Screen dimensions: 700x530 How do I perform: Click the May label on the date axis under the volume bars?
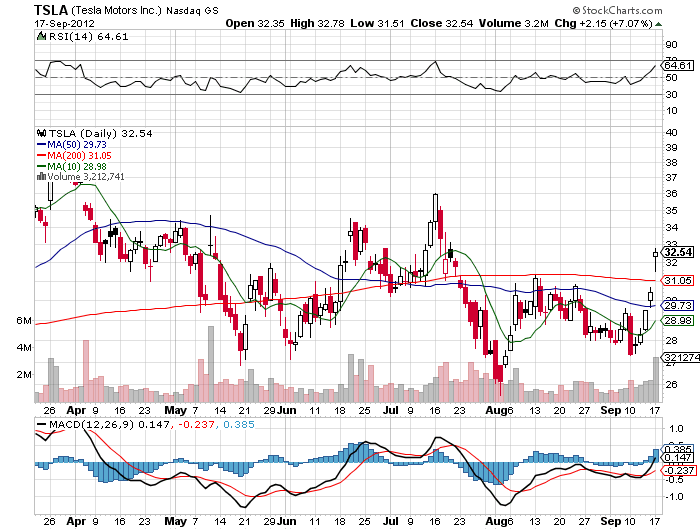click(x=175, y=410)
